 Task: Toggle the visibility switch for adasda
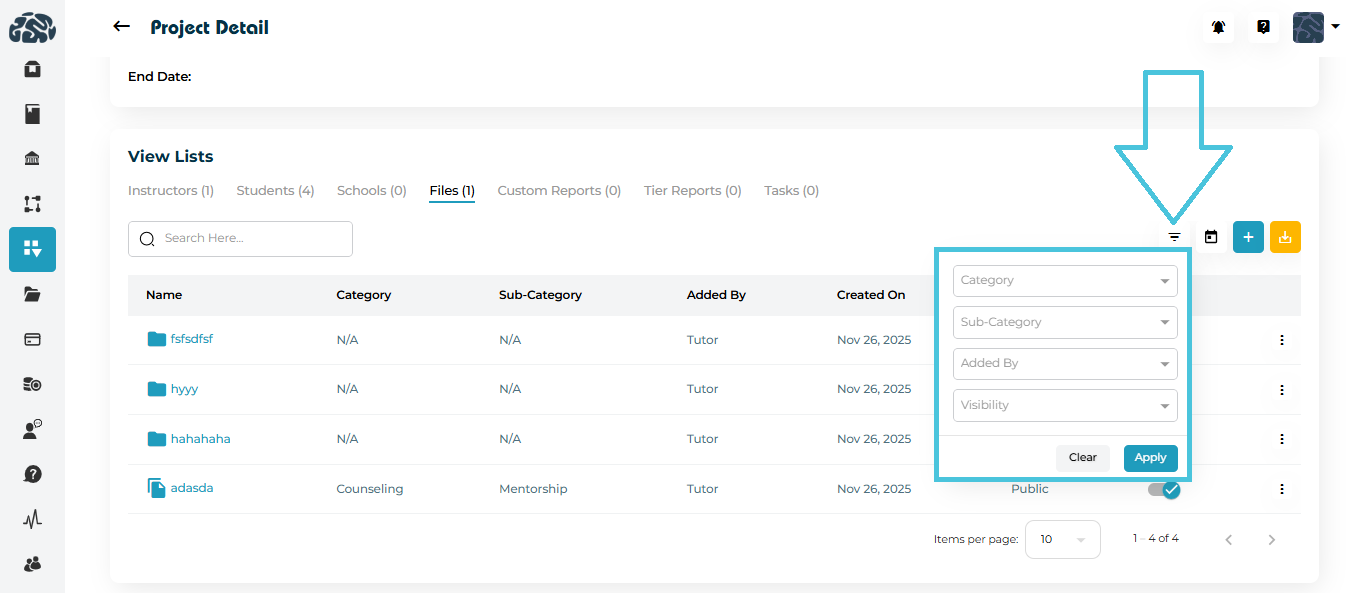coord(1164,490)
